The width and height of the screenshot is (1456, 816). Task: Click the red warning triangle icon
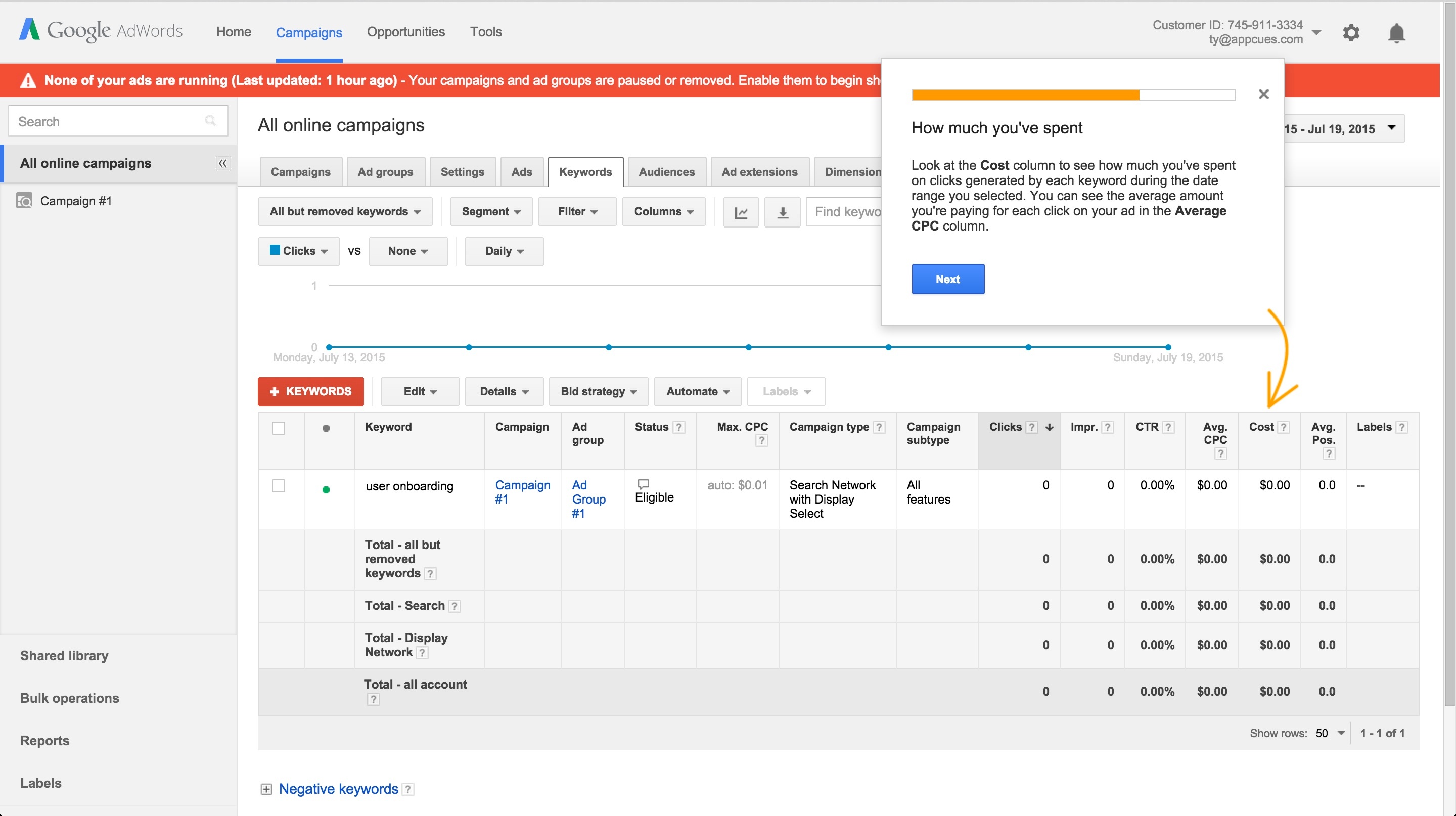[x=28, y=80]
